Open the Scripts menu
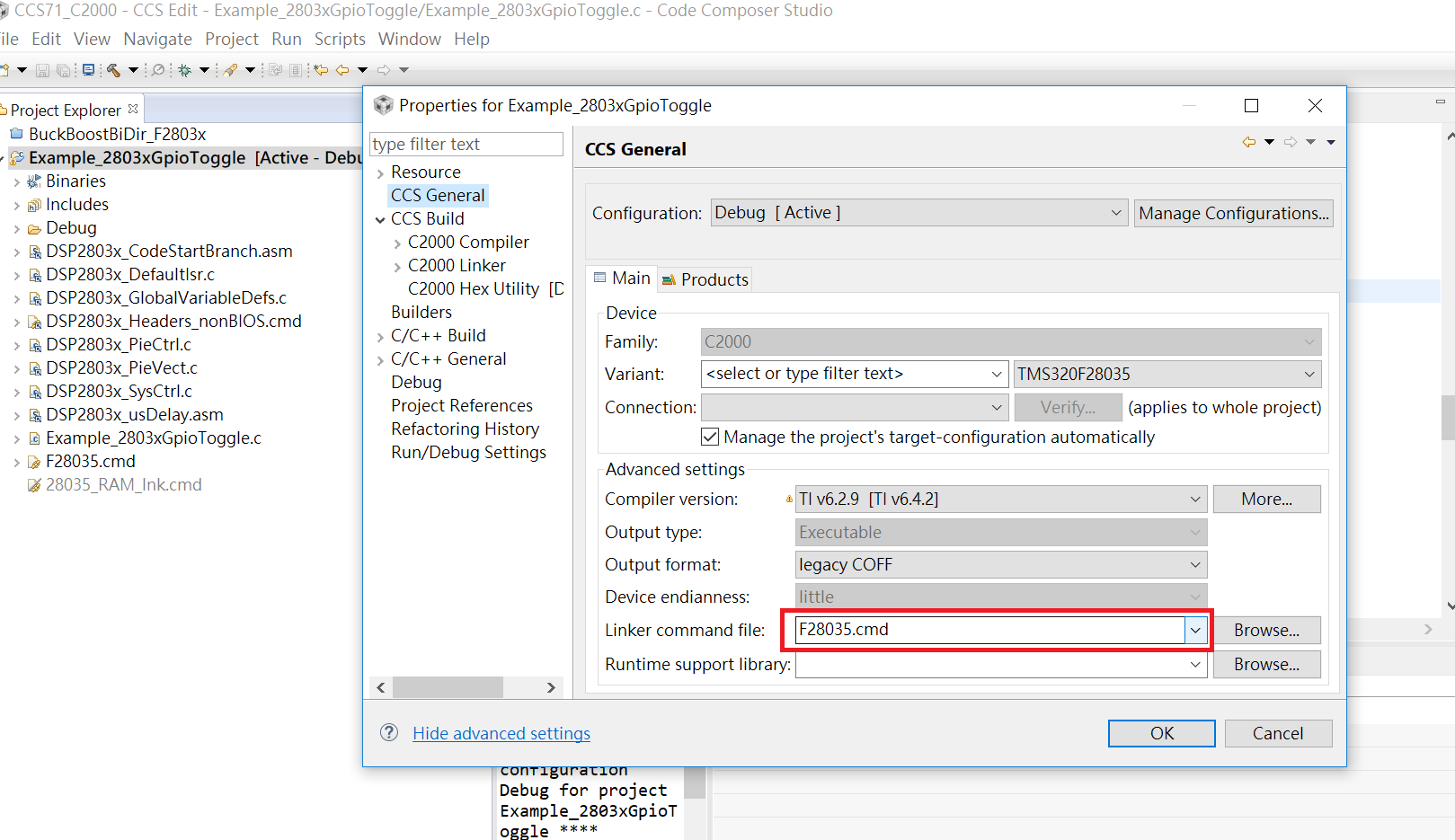 (x=340, y=39)
